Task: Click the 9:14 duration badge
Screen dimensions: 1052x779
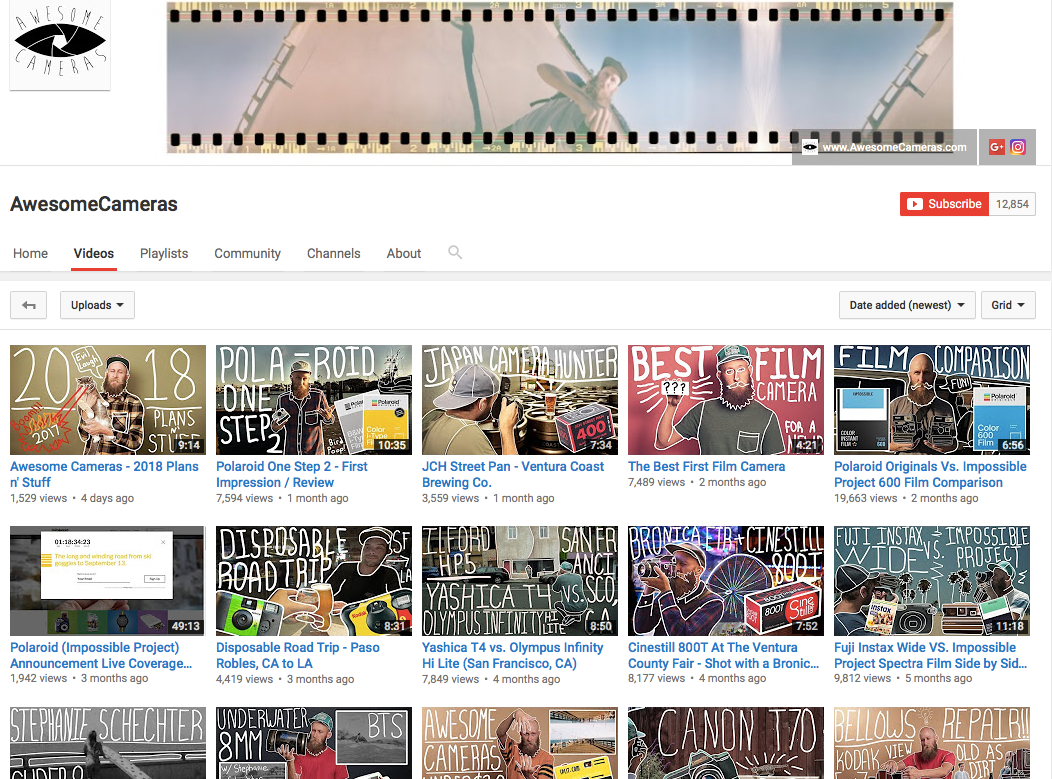Action: pyautogui.click(x=189, y=445)
